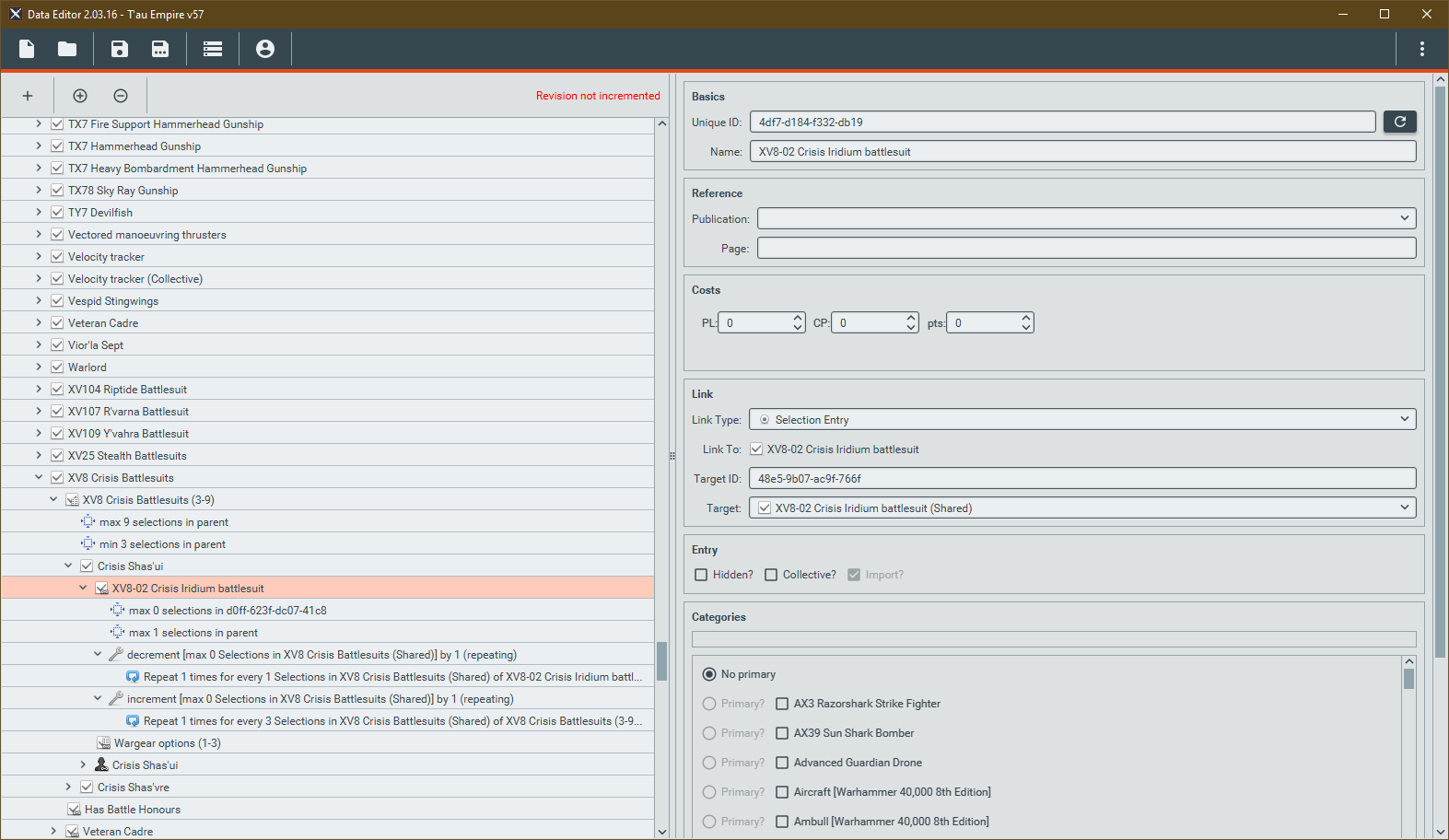Open the list view toolbar icon
The height and width of the screenshot is (840, 1449).
pyautogui.click(x=213, y=49)
